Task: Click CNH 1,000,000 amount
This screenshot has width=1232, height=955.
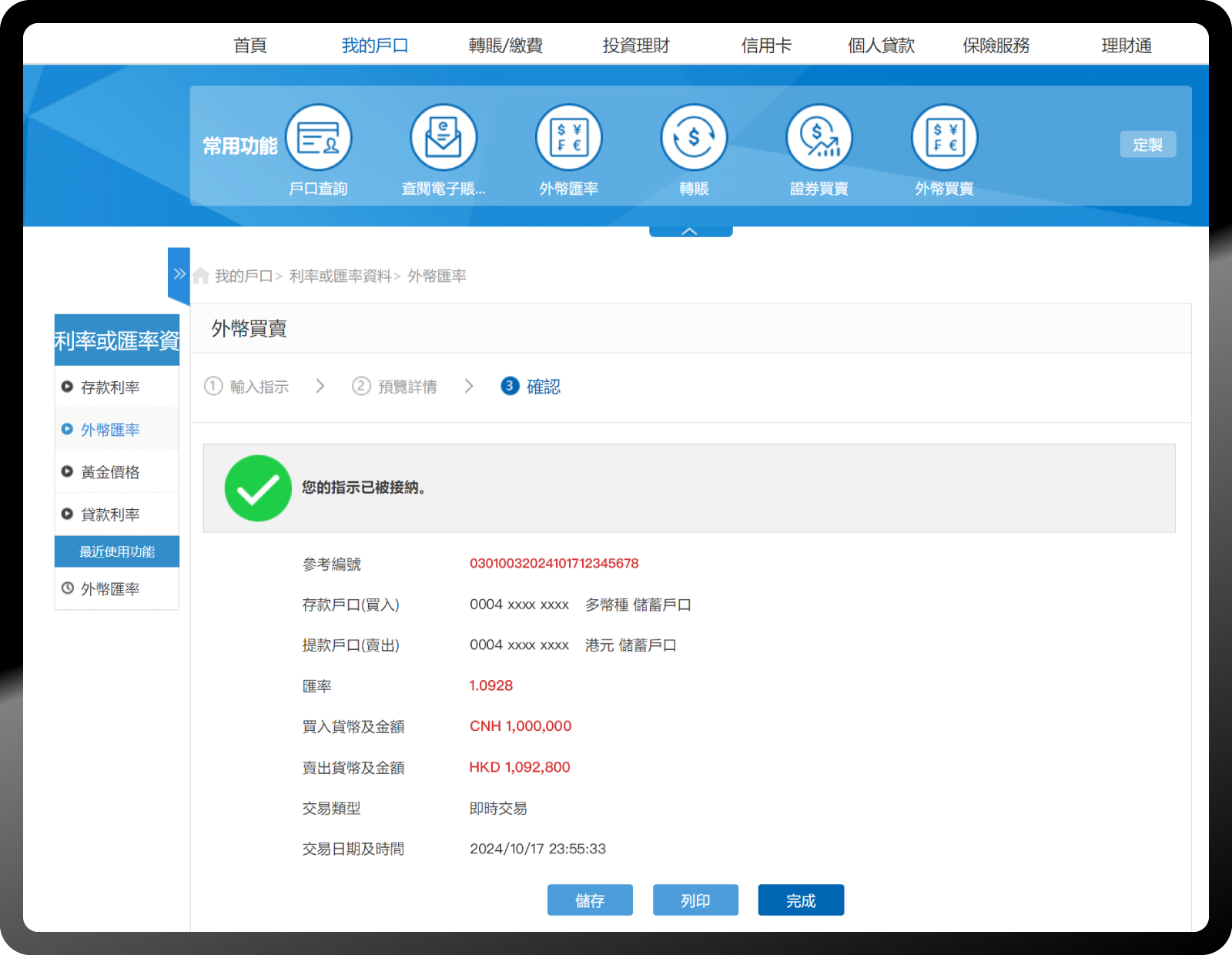Action: click(x=521, y=726)
